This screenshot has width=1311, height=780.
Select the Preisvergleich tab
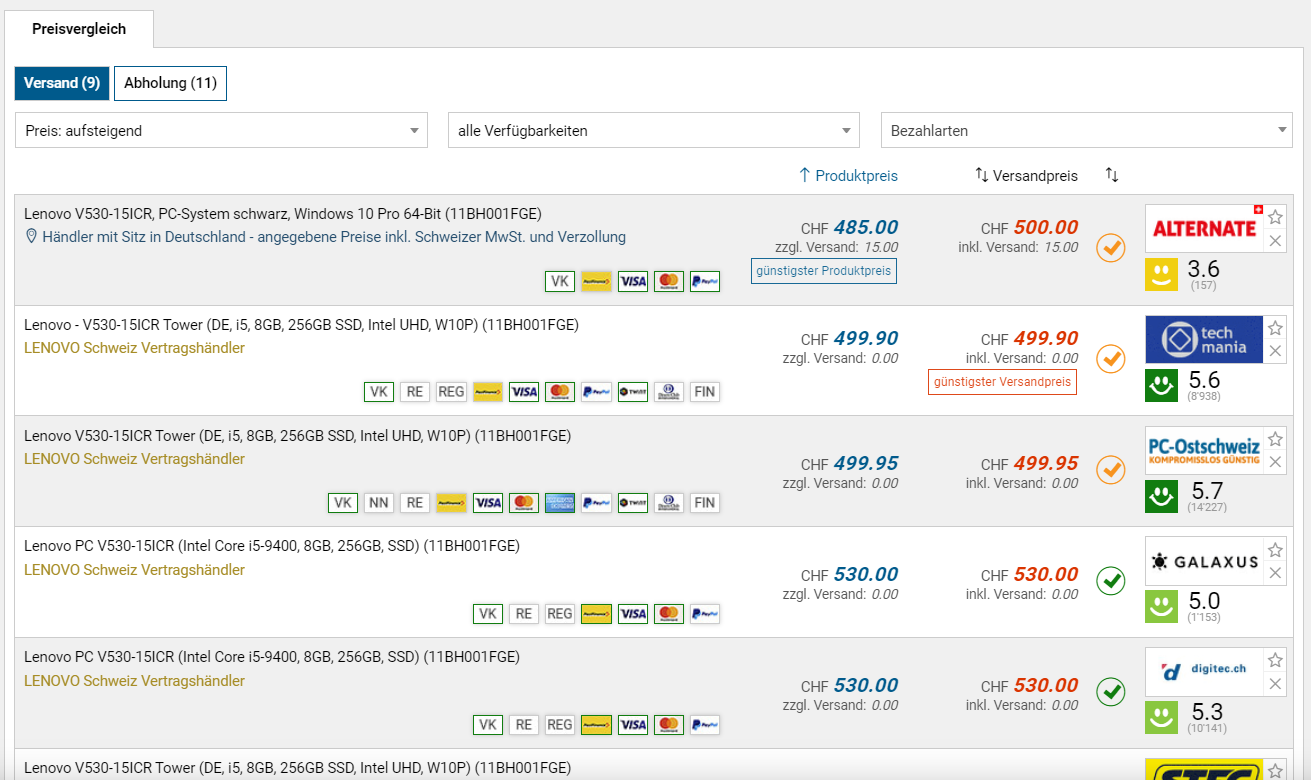(x=79, y=29)
